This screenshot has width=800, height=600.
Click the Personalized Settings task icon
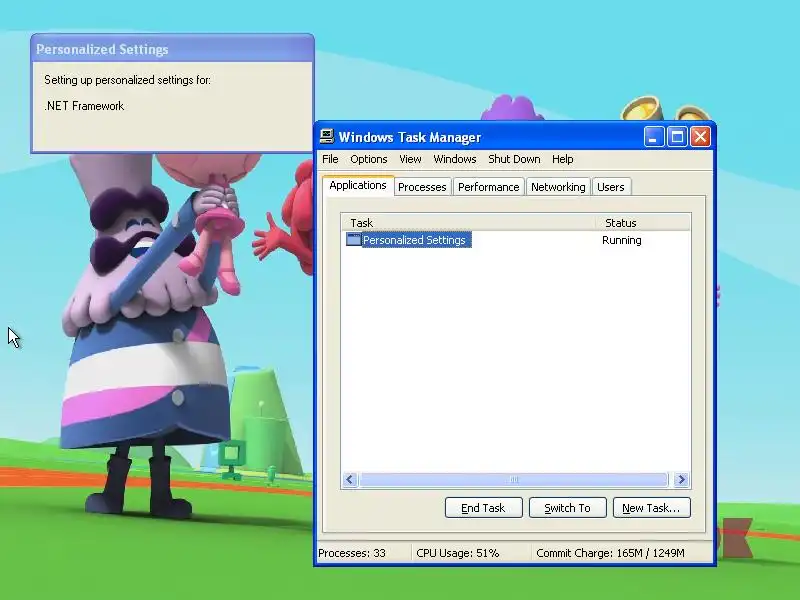pyautogui.click(x=353, y=239)
